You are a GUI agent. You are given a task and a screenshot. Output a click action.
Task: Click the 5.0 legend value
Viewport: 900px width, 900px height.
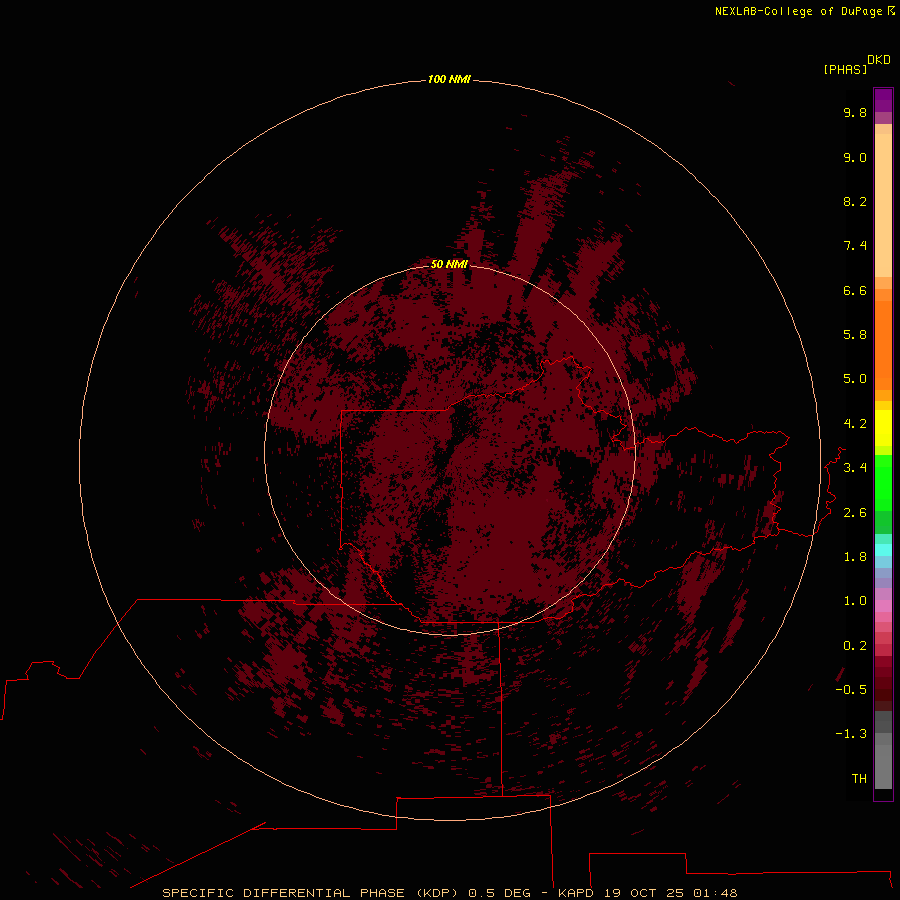tap(855, 379)
